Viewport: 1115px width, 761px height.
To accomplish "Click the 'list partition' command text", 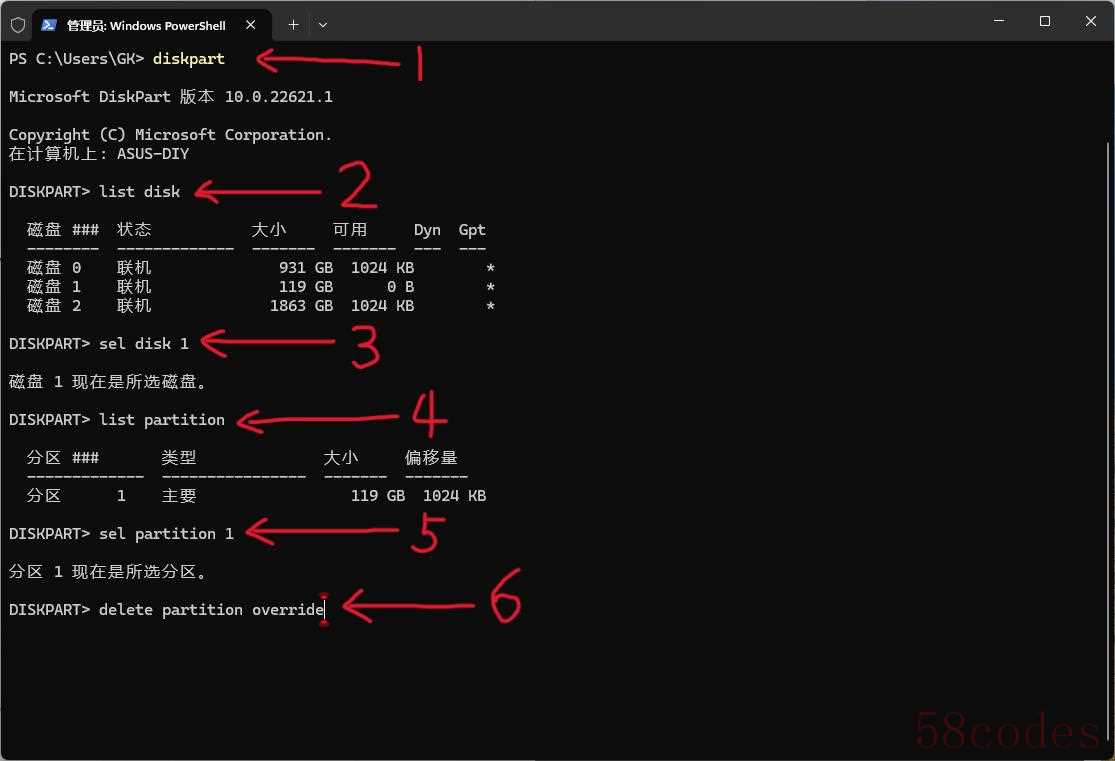I will (161, 420).
